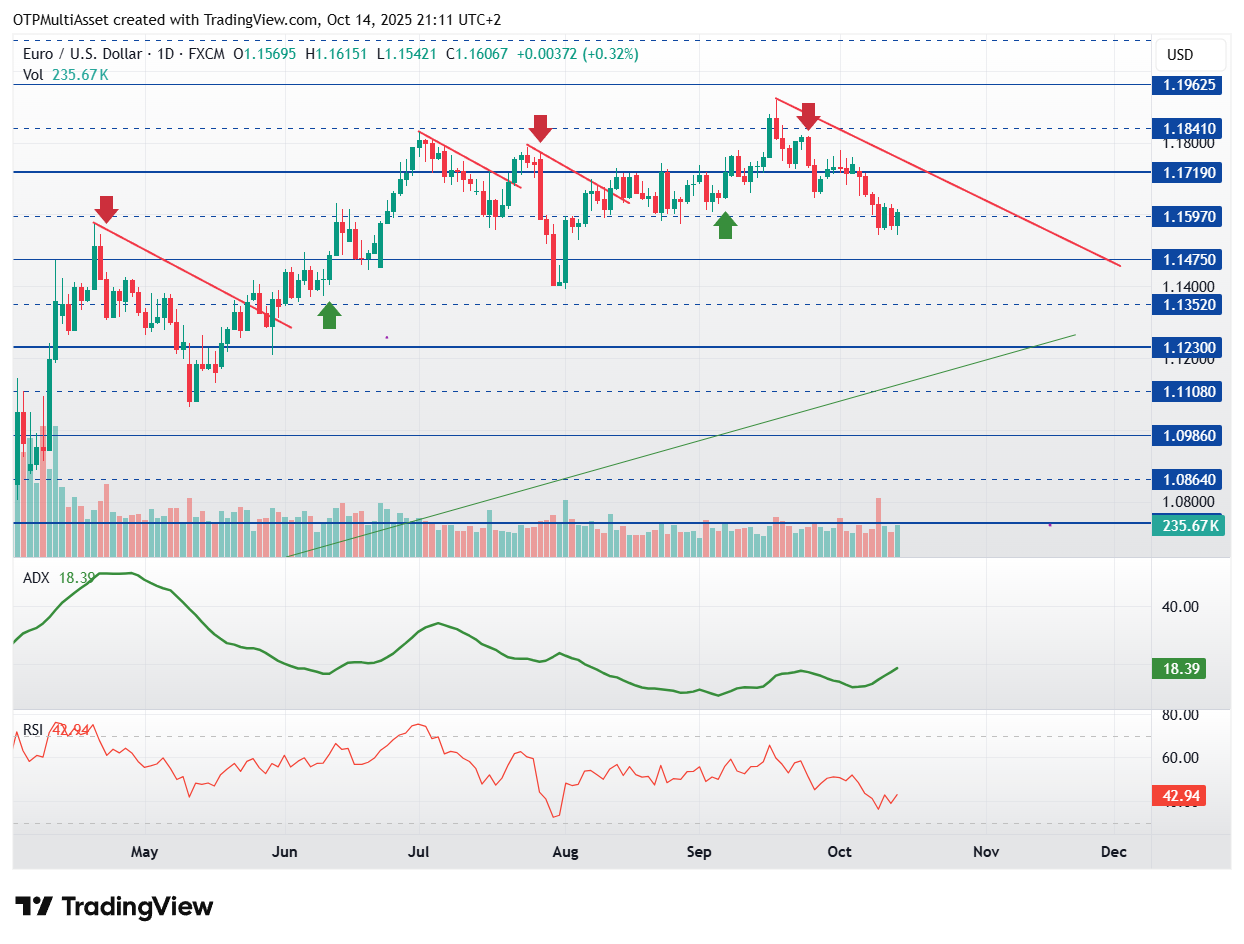Click the 80.00 RSI scale value
This screenshot has width=1244, height=944.
click(x=1180, y=715)
